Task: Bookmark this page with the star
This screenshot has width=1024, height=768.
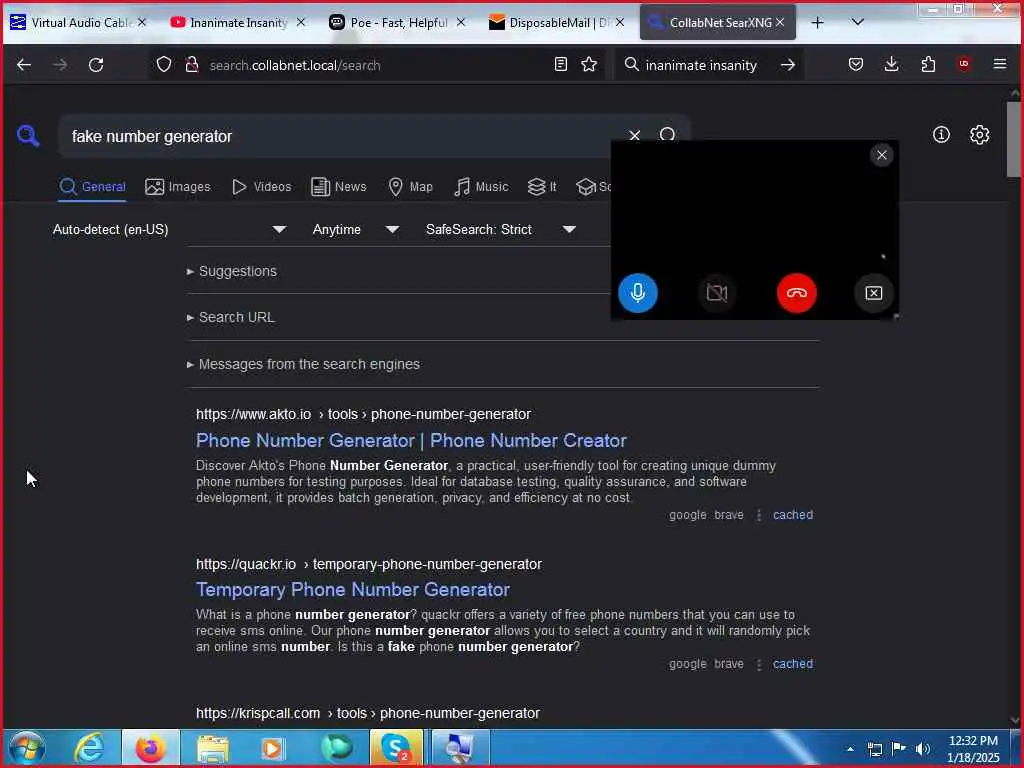Action: point(589,64)
